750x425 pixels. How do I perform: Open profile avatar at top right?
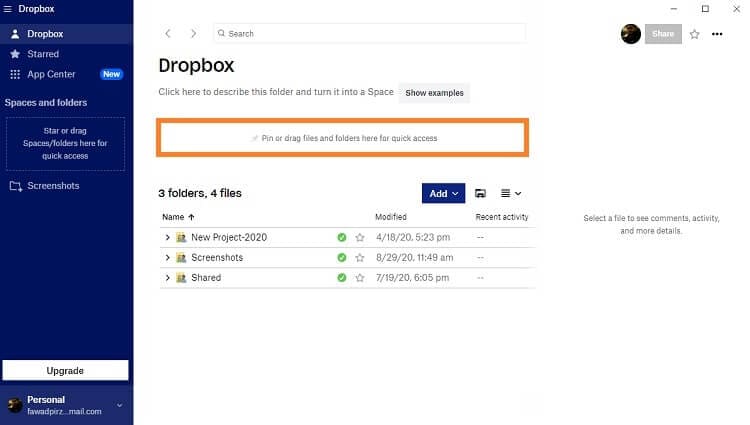click(630, 34)
